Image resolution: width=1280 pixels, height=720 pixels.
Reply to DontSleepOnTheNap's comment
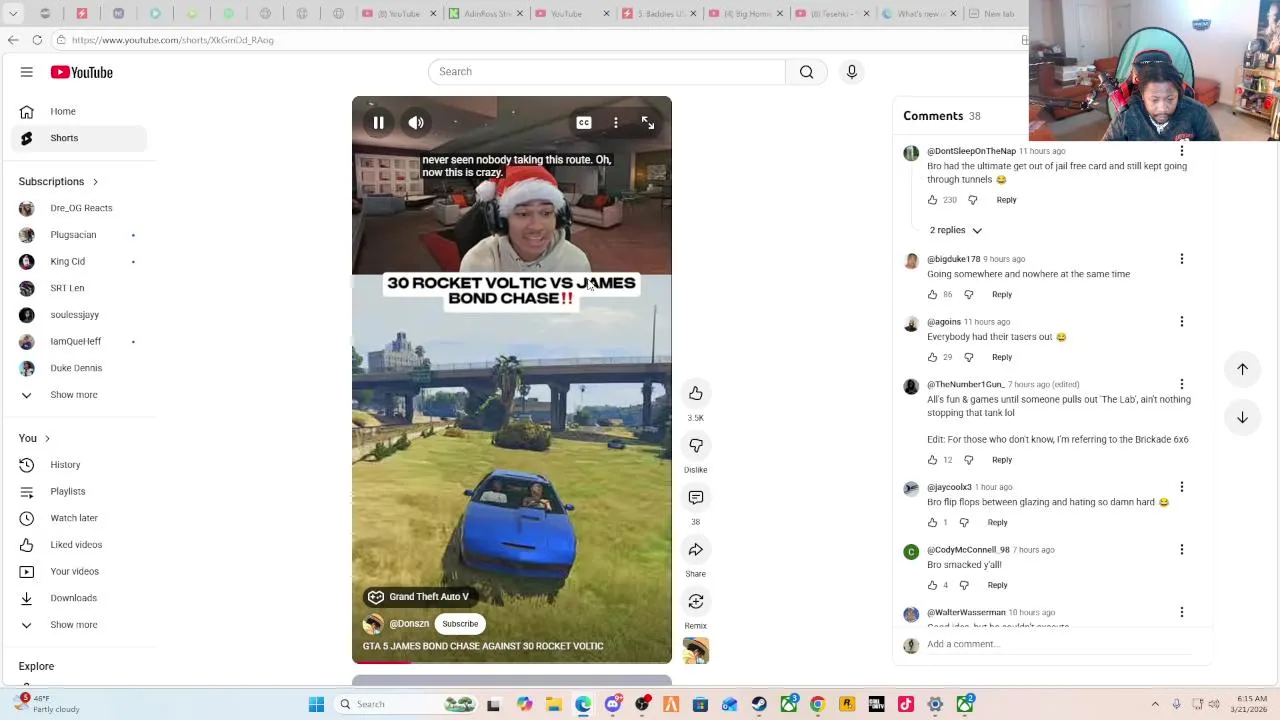[1006, 200]
